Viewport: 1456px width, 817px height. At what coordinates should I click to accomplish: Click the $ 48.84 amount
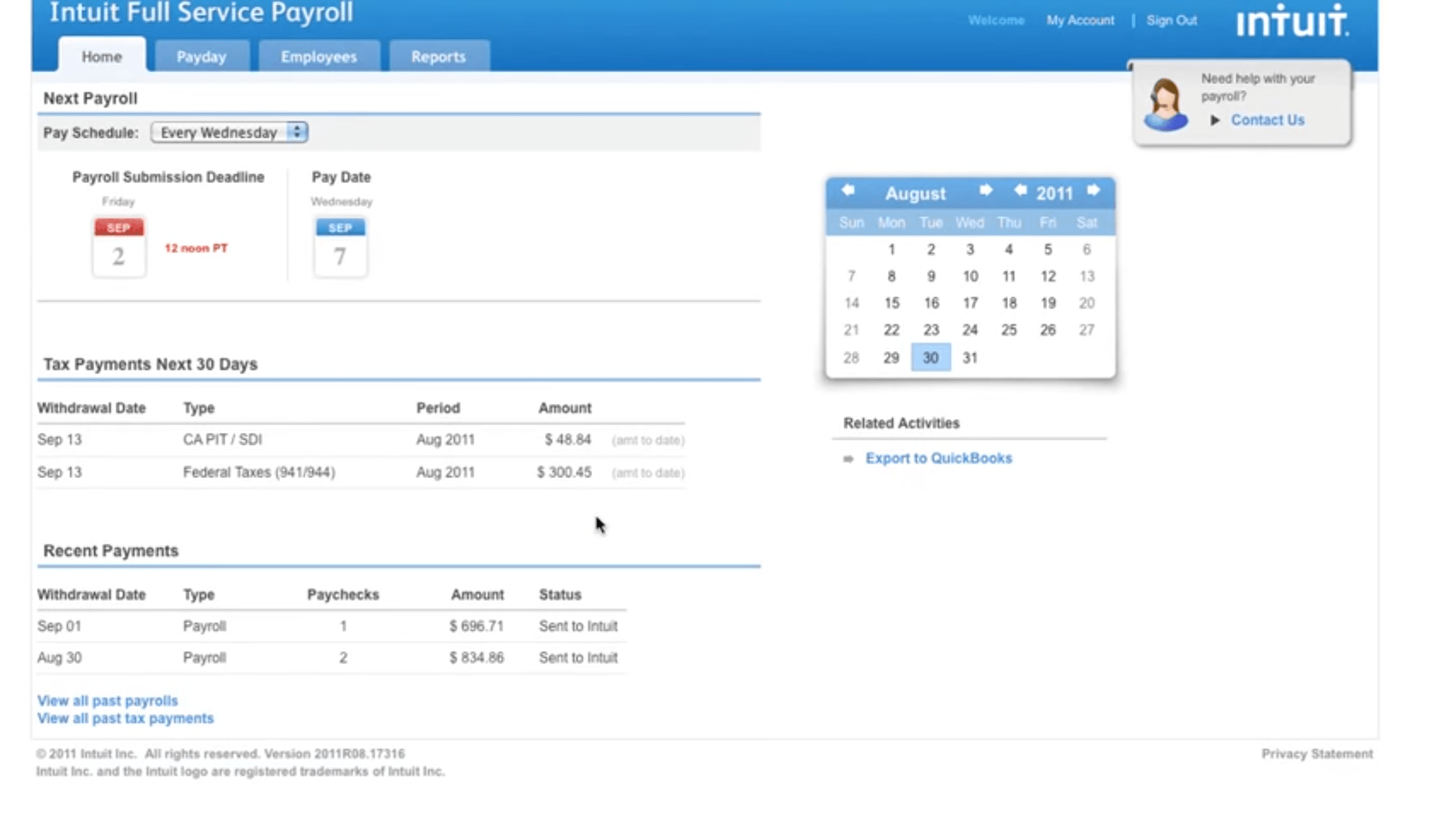[x=568, y=439]
